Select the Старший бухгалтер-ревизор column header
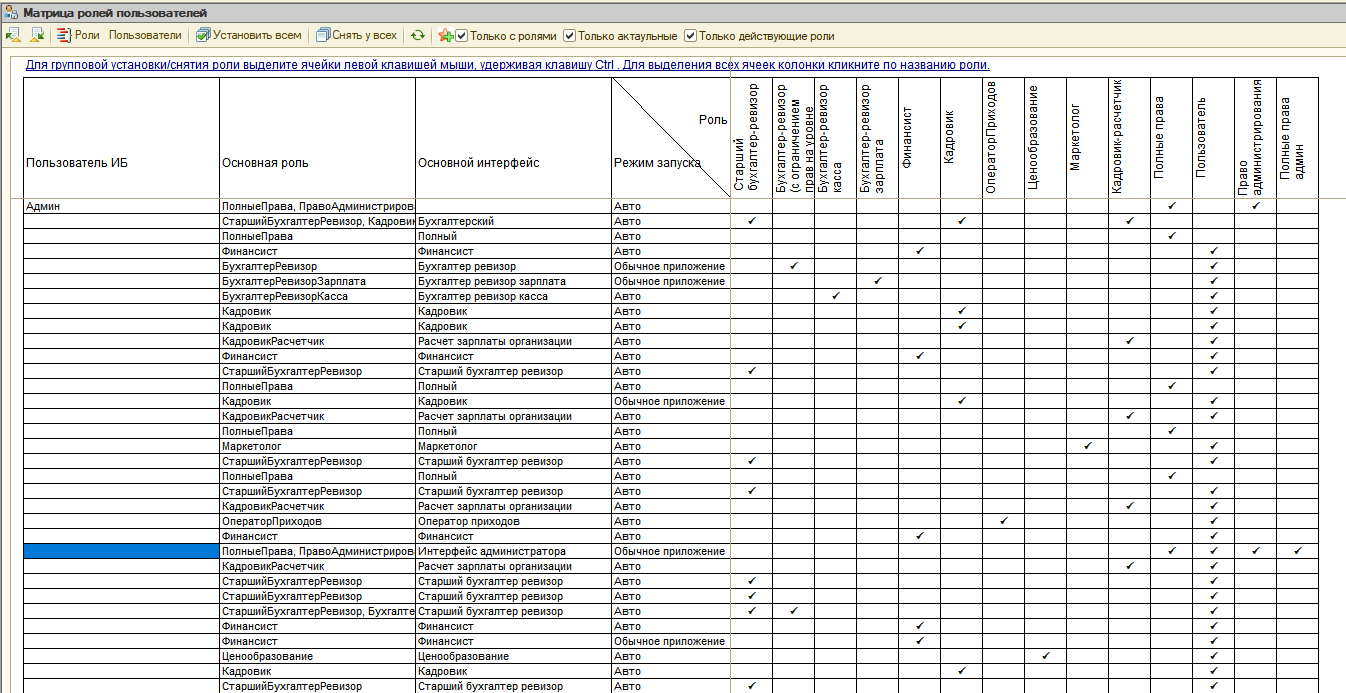 751,138
